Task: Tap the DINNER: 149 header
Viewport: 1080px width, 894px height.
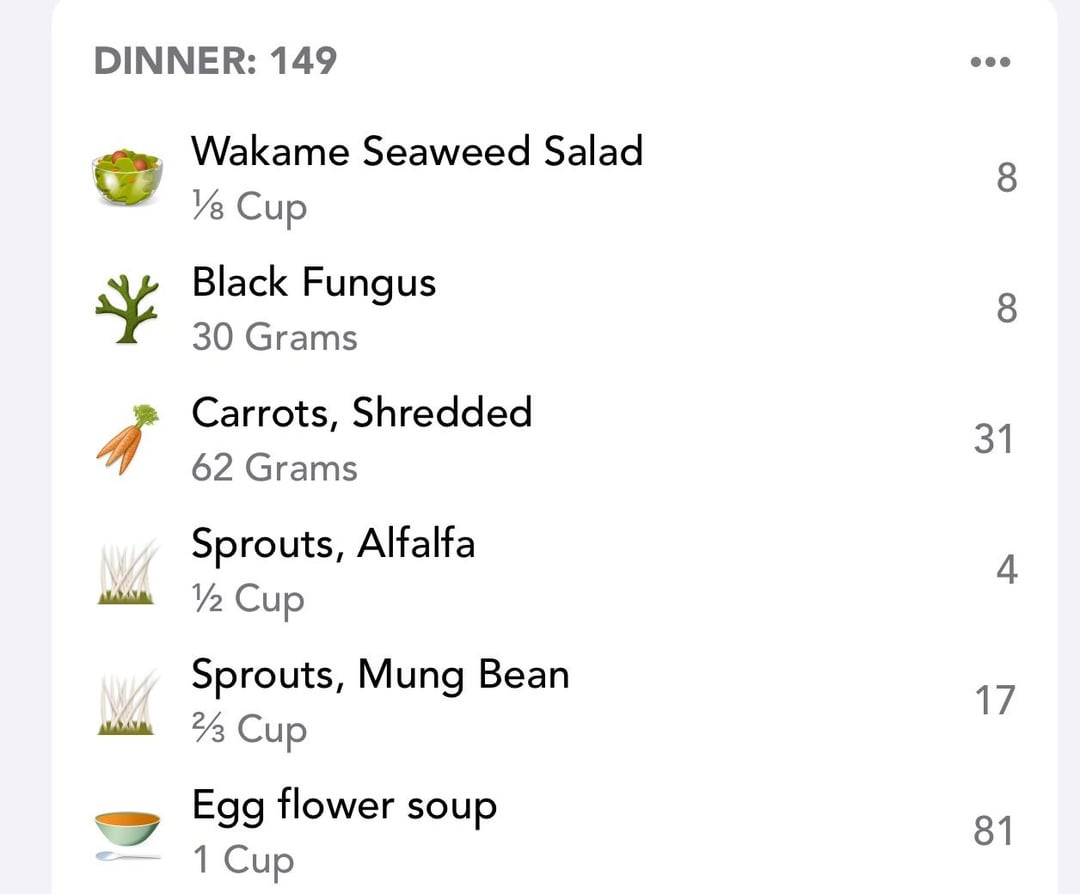Action: (x=216, y=61)
